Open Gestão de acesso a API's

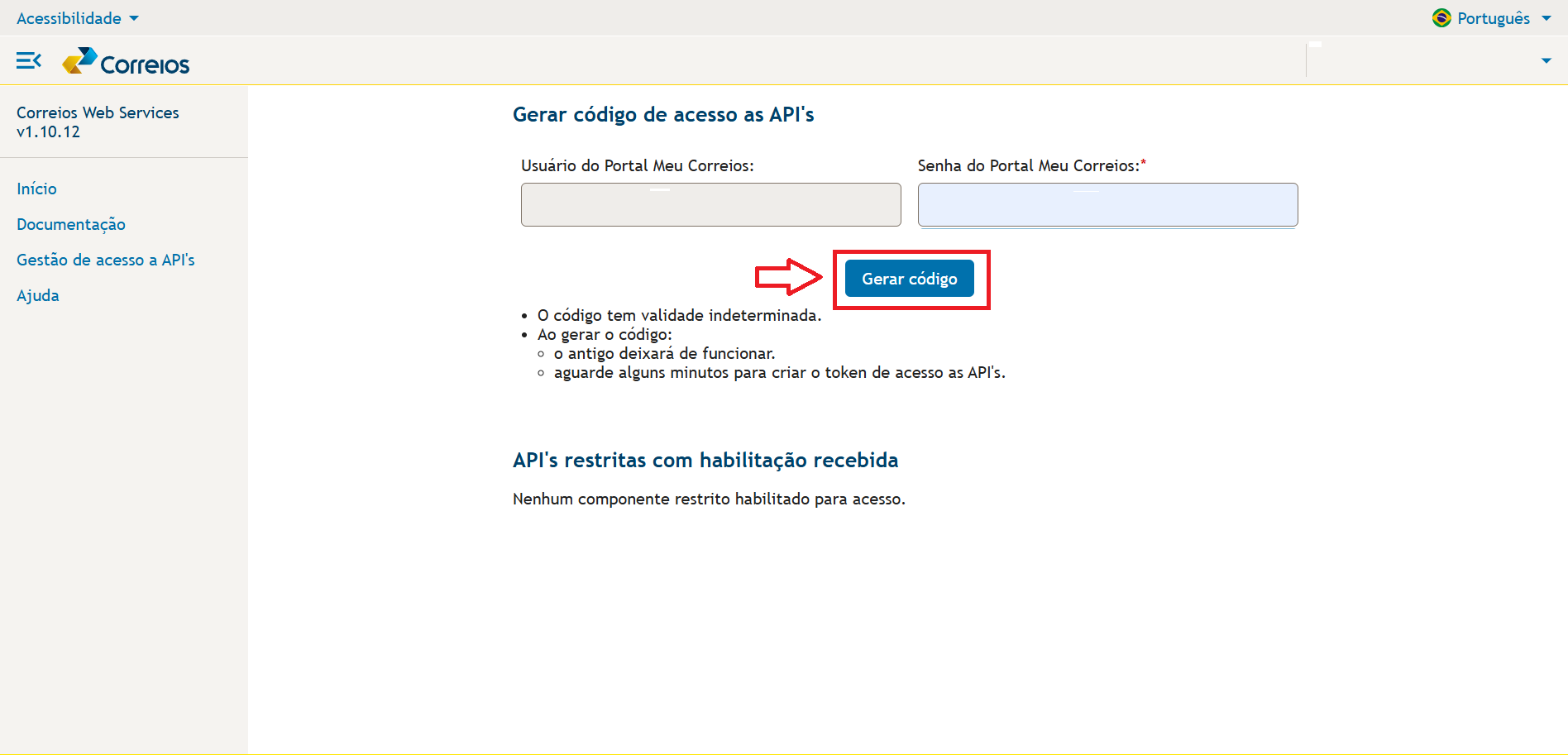[x=106, y=260]
